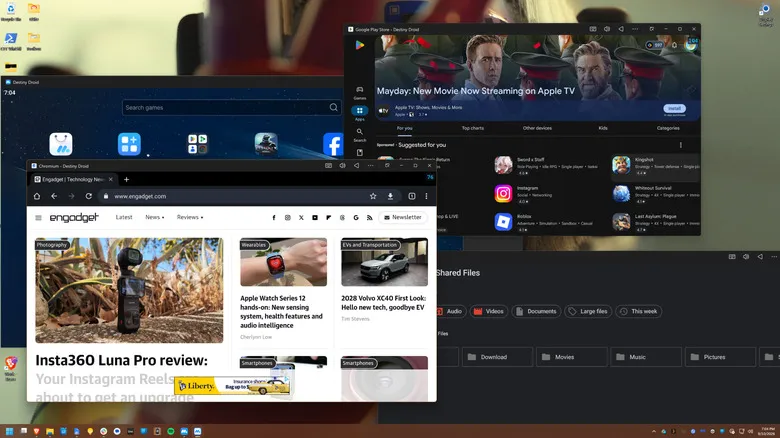Expand the News dropdown on Engadget
This screenshot has width=780, height=438.
coord(155,217)
